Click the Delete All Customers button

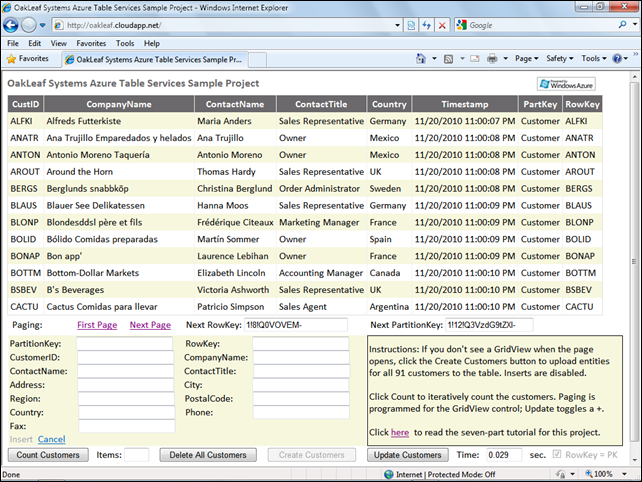(208, 455)
